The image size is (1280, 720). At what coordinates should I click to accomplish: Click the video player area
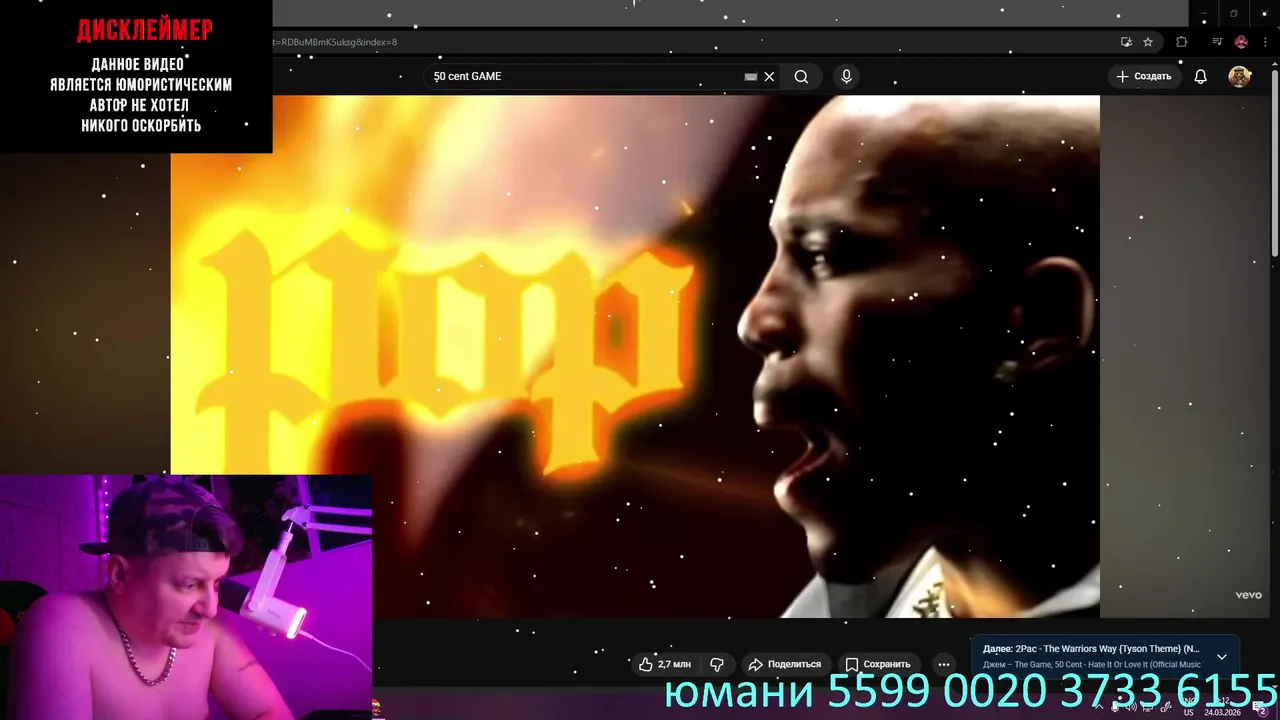click(x=635, y=356)
